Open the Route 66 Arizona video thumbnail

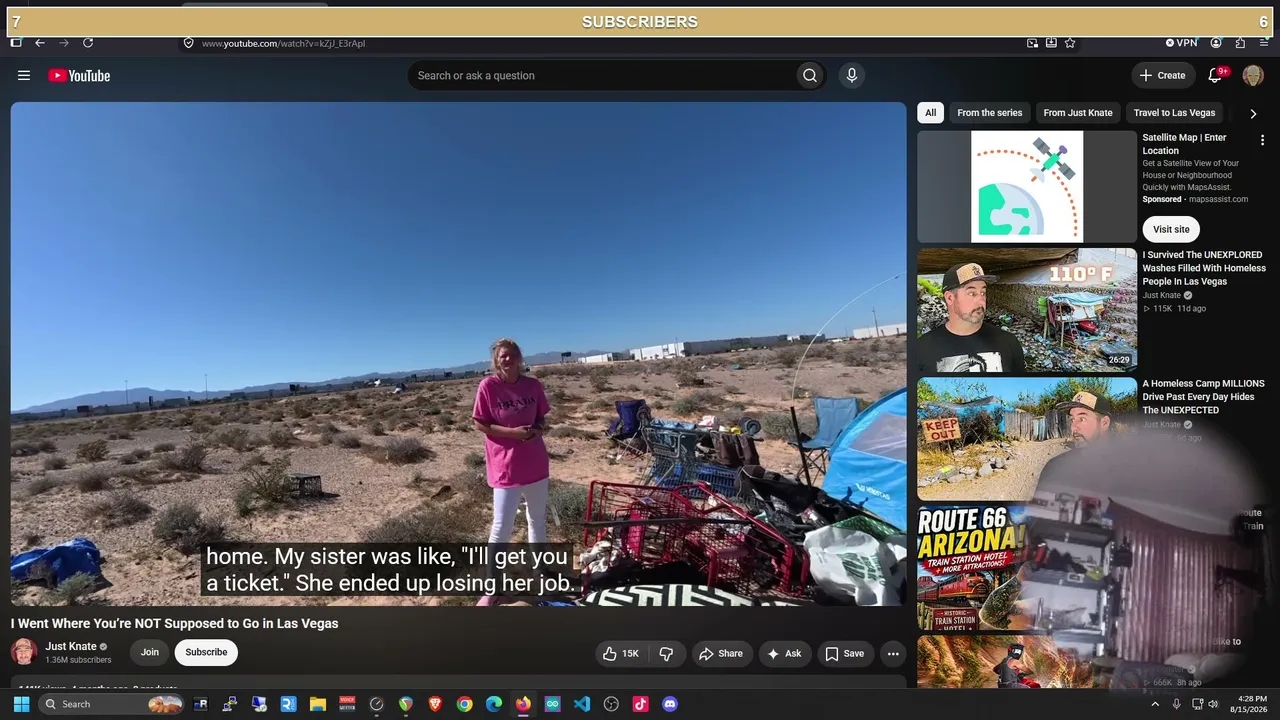(1027, 568)
